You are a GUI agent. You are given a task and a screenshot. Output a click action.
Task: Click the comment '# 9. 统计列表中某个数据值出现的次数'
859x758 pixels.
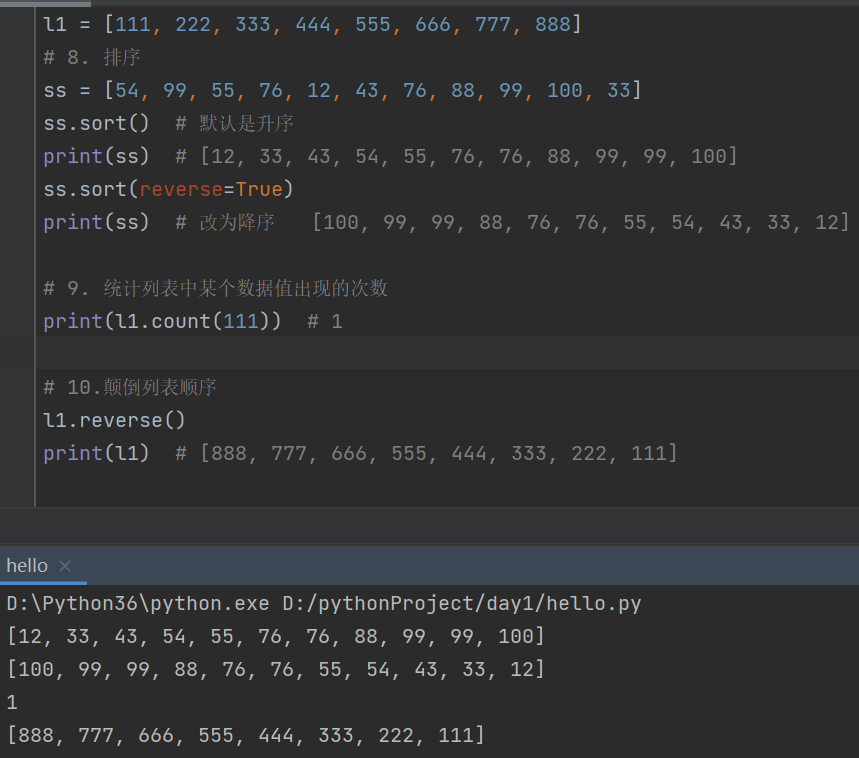[215, 288]
